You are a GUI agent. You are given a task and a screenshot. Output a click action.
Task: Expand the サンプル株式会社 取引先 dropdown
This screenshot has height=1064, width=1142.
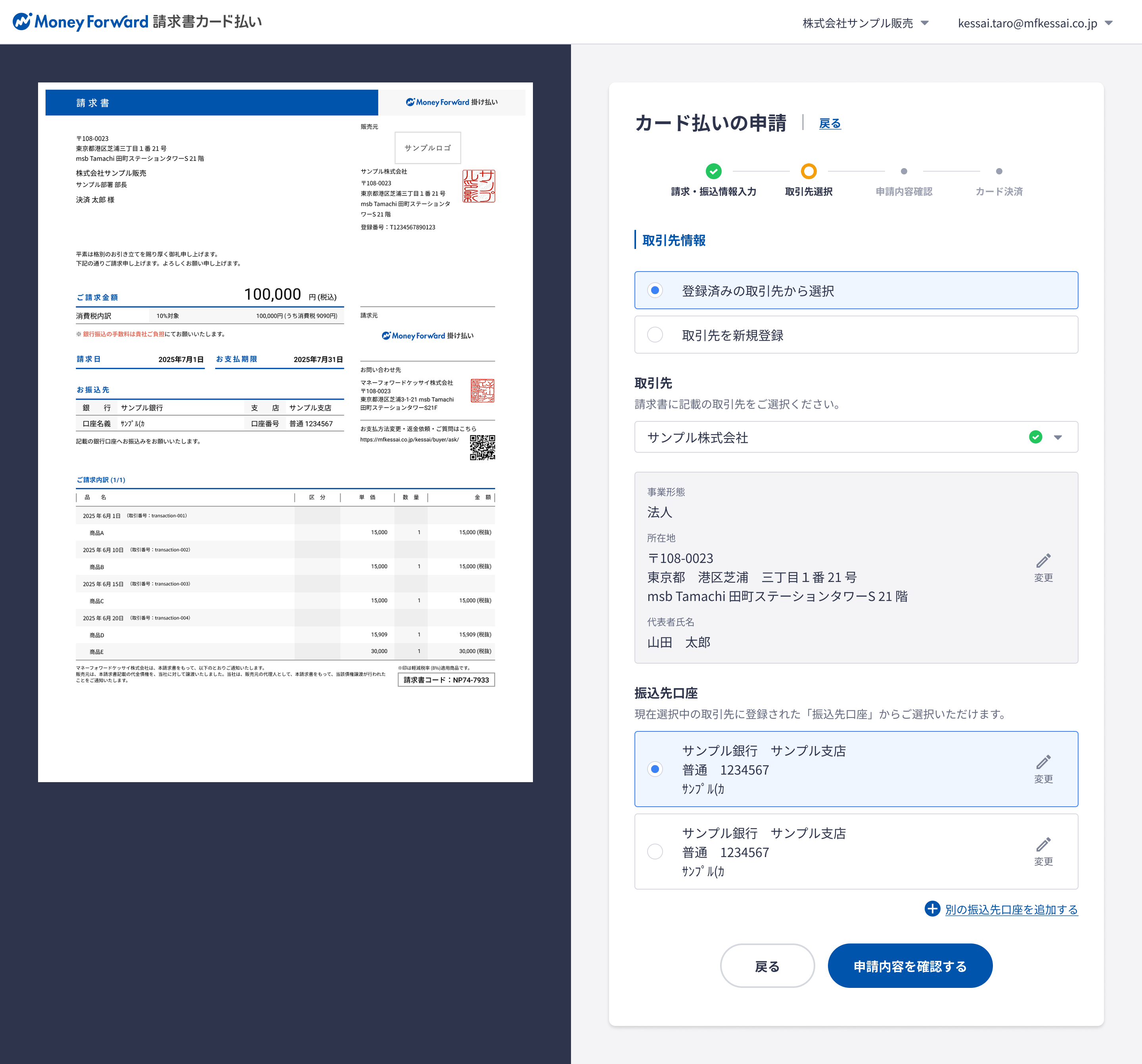(x=856, y=437)
